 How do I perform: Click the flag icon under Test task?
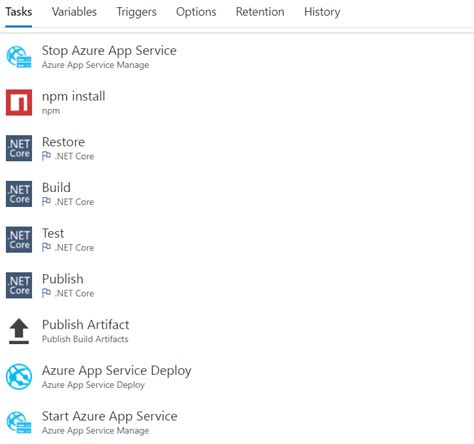(46, 247)
